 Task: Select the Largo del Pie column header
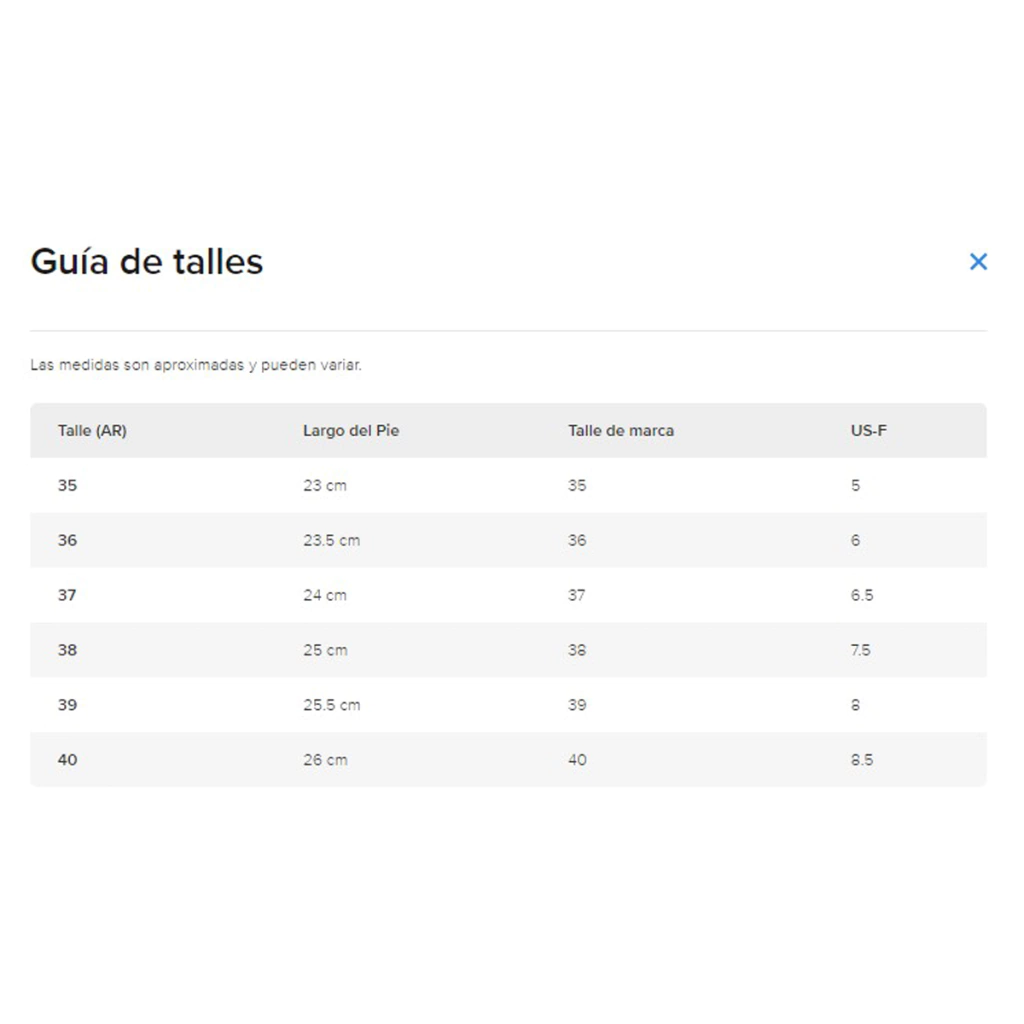pyautogui.click(x=351, y=431)
